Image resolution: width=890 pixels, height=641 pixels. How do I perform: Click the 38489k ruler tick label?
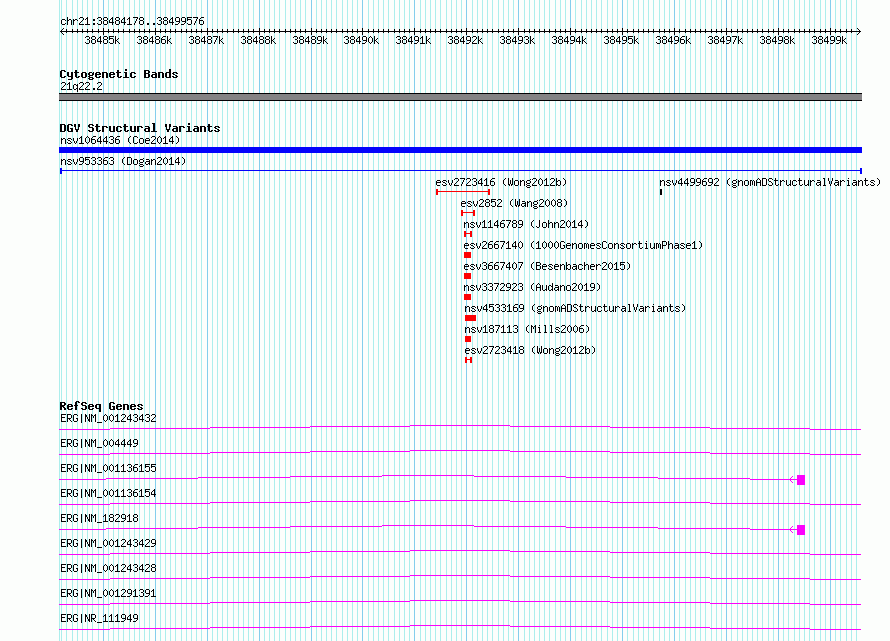coord(310,40)
